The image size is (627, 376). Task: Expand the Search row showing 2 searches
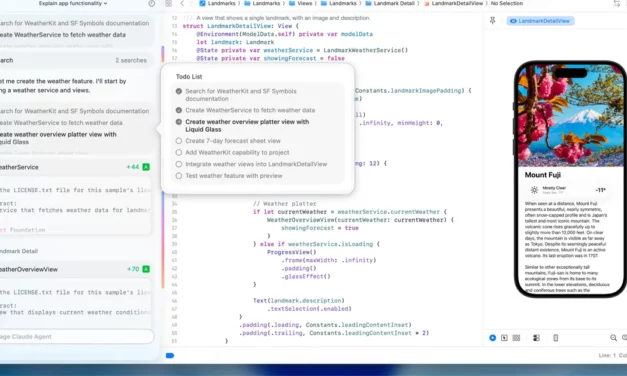pyautogui.click(x=76, y=60)
